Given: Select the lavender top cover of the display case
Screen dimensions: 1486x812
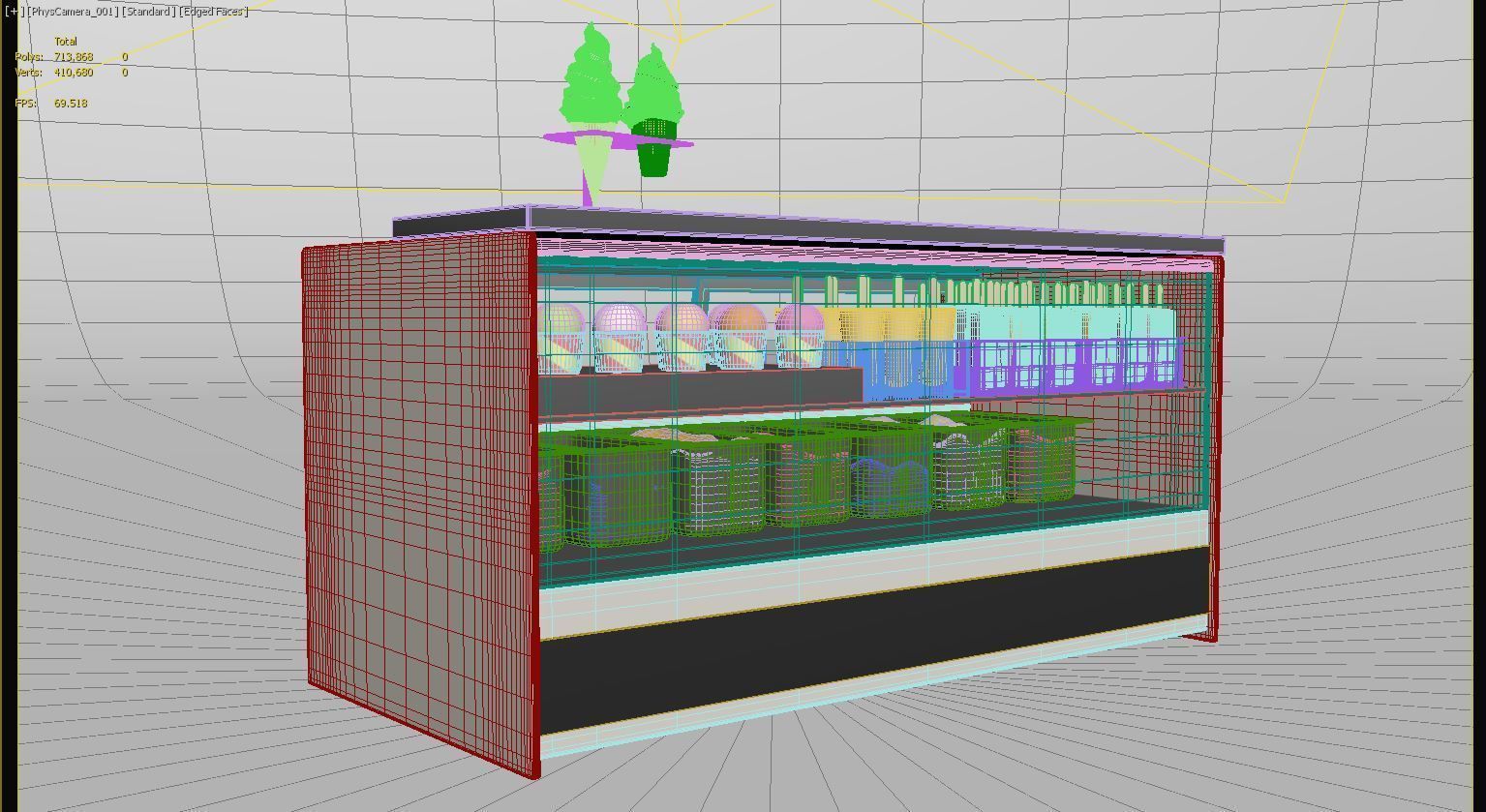Looking at the screenshot, I should (808, 227).
